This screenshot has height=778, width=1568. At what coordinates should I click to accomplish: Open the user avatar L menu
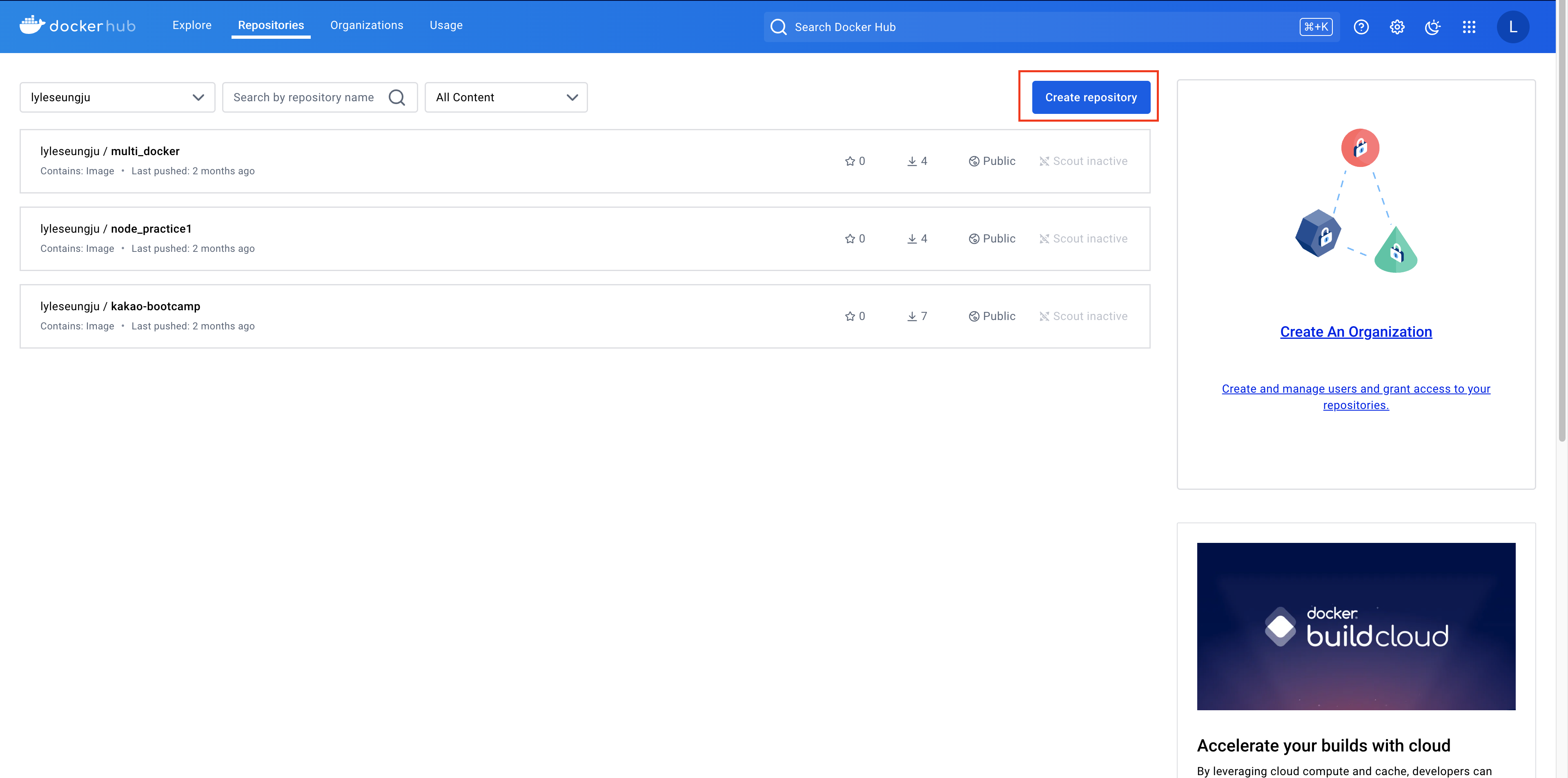[x=1512, y=27]
